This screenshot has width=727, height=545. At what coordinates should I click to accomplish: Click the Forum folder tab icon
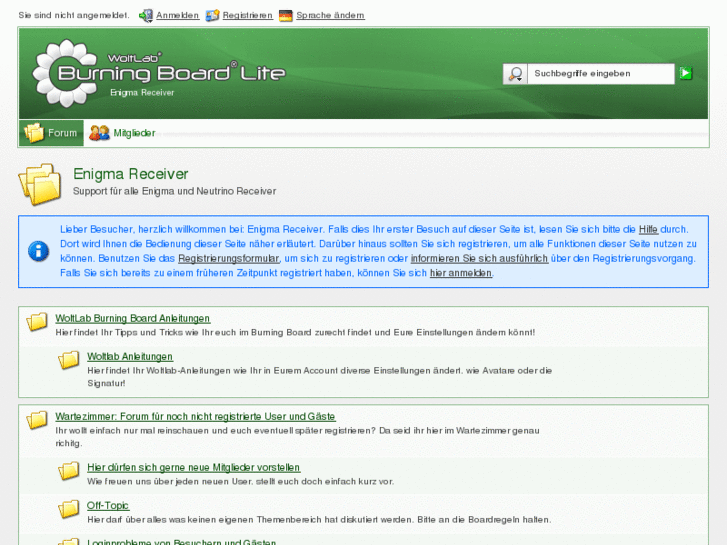[x=34, y=133]
